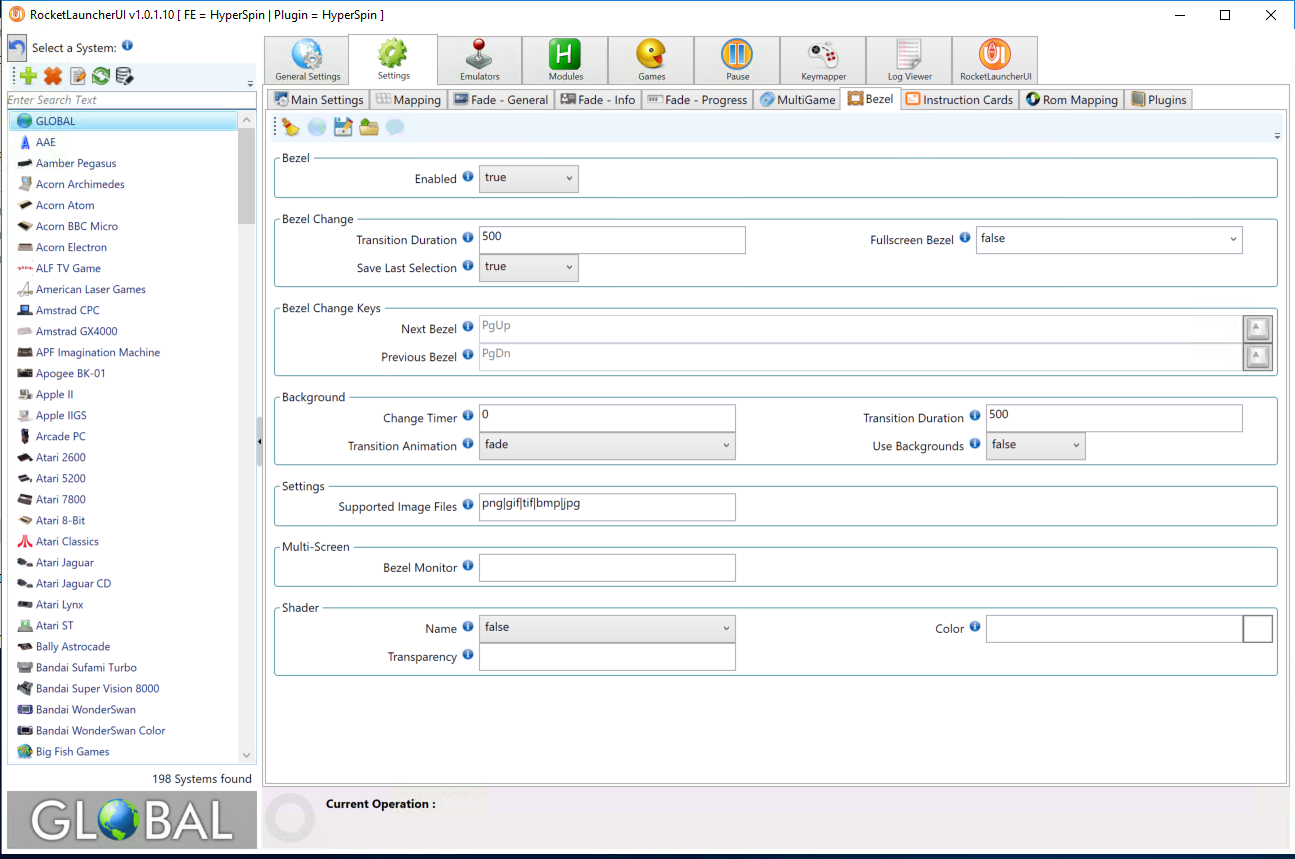The image size is (1295, 859).
Task: Switch to the Main Settings sub-tab
Action: point(319,99)
